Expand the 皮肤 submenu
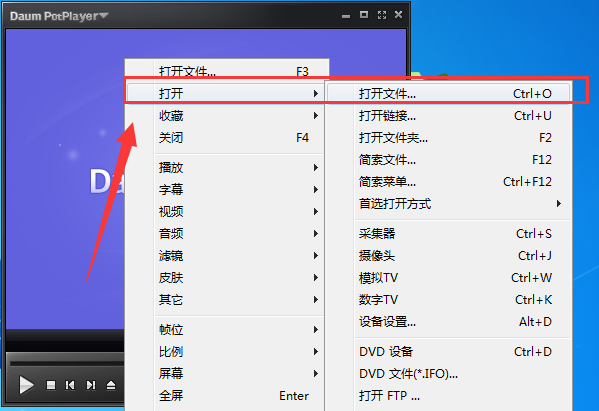 point(226,277)
